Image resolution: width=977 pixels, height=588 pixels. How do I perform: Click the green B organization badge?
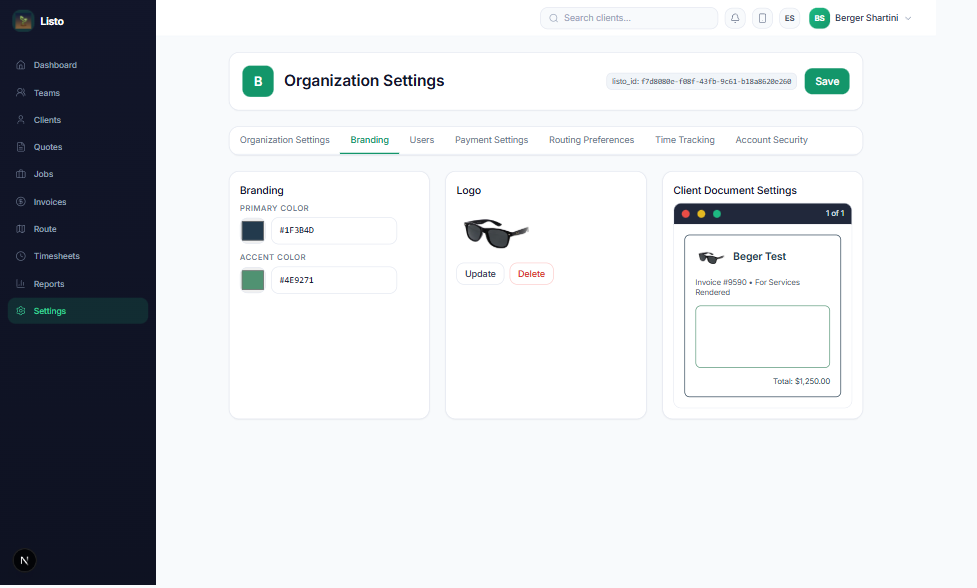[x=258, y=81]
